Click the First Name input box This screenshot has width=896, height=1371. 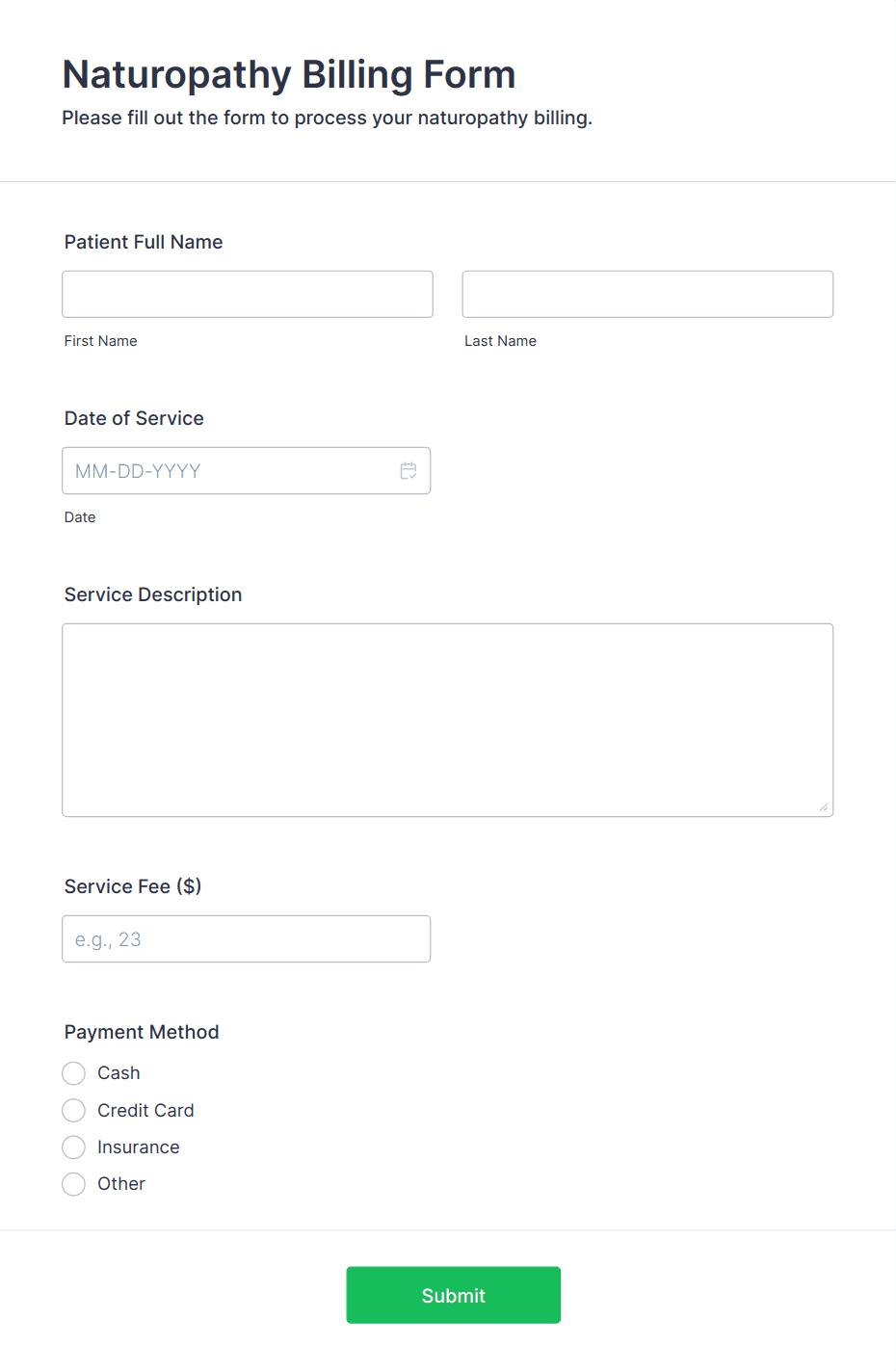pos(248,294)
